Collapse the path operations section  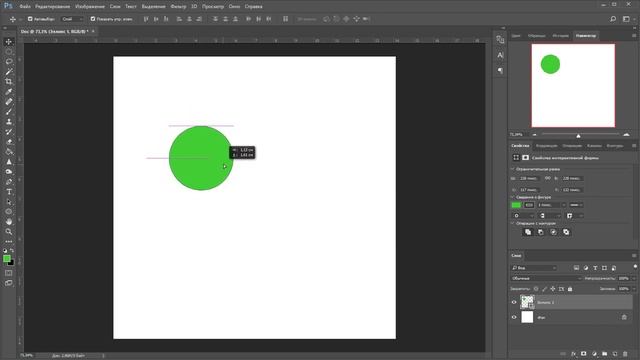tap(513, 224)
